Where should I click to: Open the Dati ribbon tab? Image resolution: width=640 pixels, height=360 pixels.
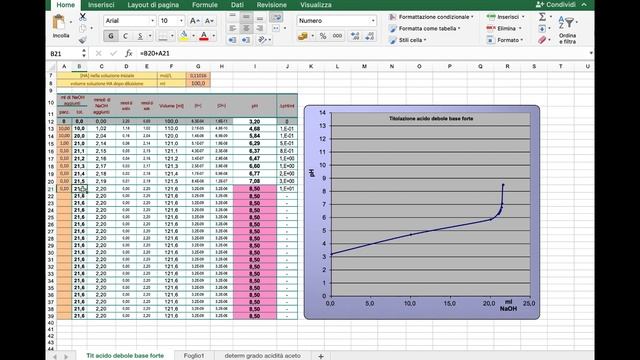pos(237,5)
